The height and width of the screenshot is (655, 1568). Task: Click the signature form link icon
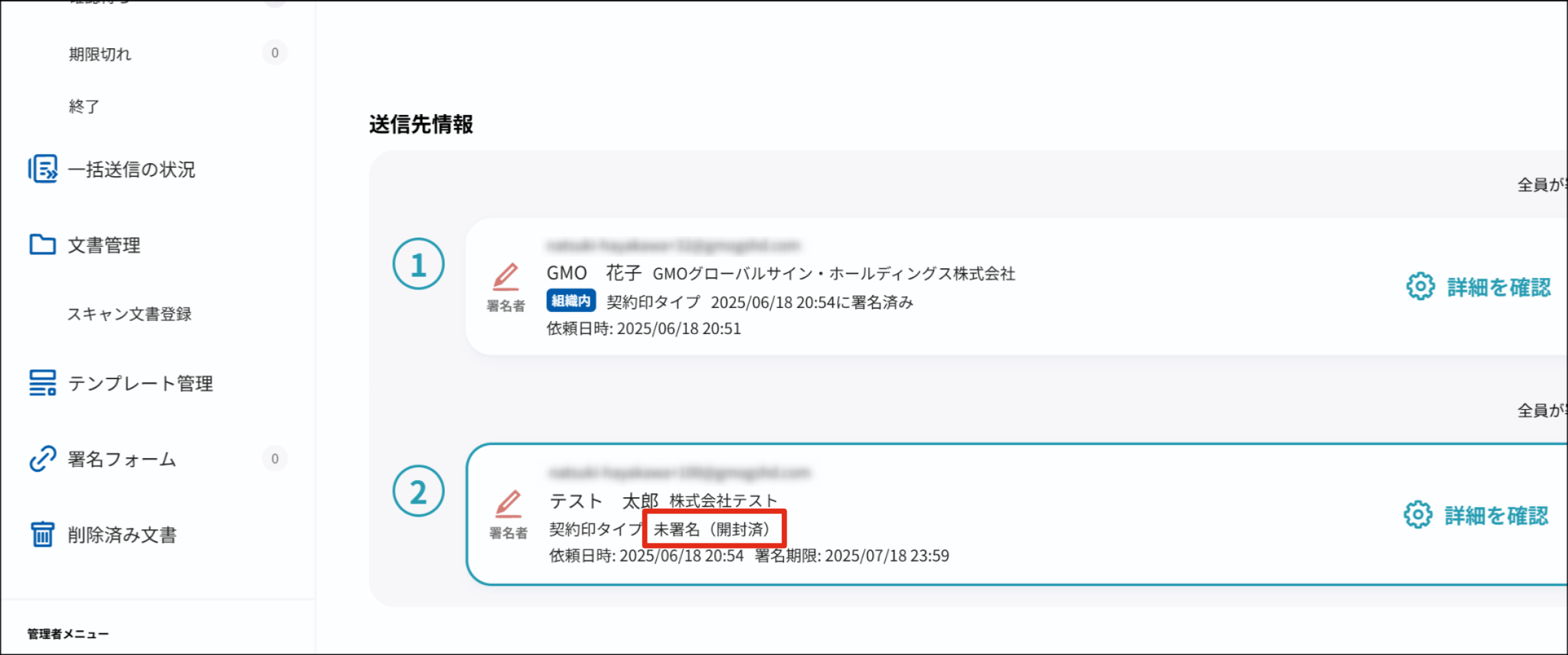click(42, 459)
